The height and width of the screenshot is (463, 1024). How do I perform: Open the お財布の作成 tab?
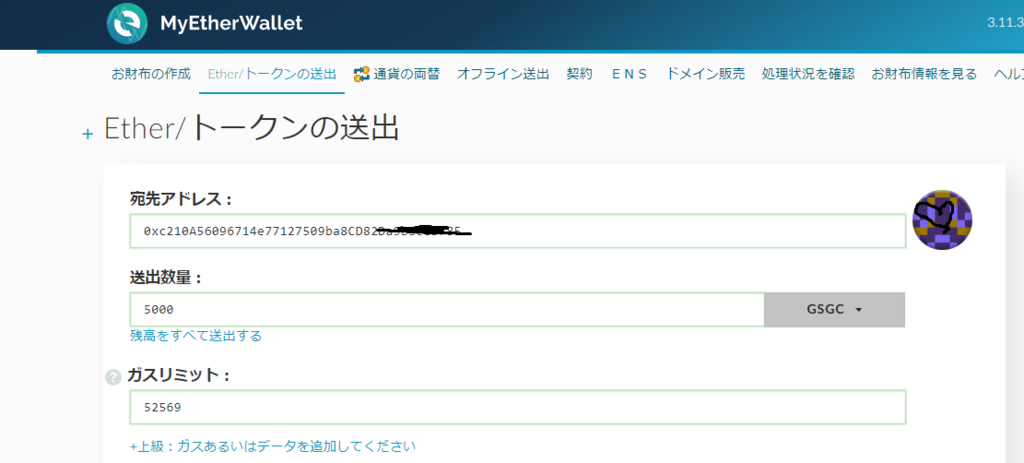point(151,74)
